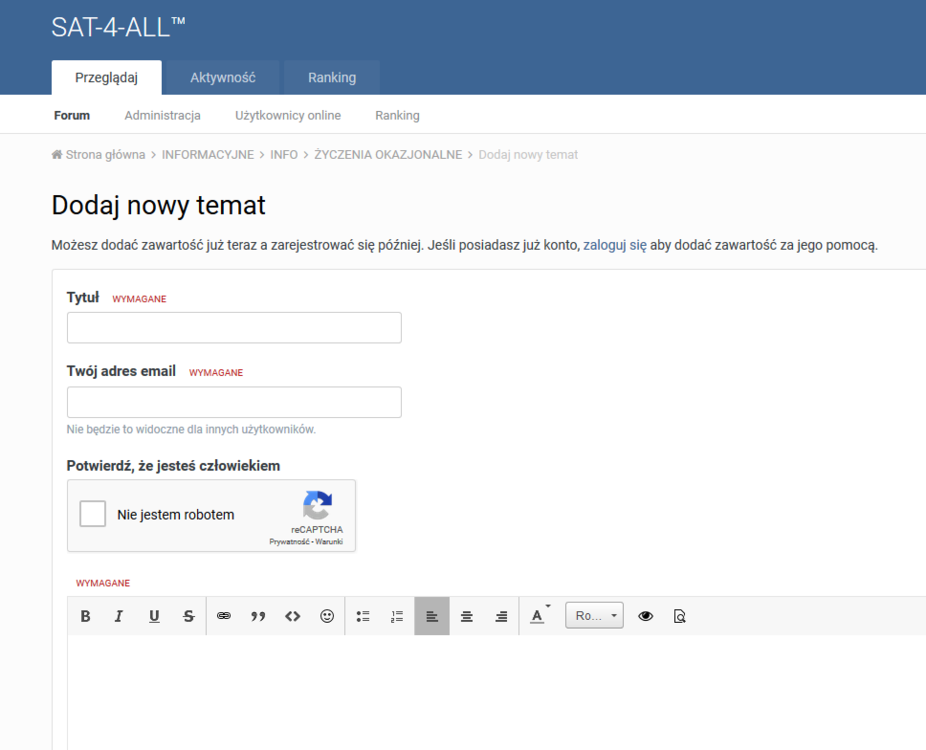926x750 pixels.
Task: Open the font size dropdown
Action: click(594, 616)
